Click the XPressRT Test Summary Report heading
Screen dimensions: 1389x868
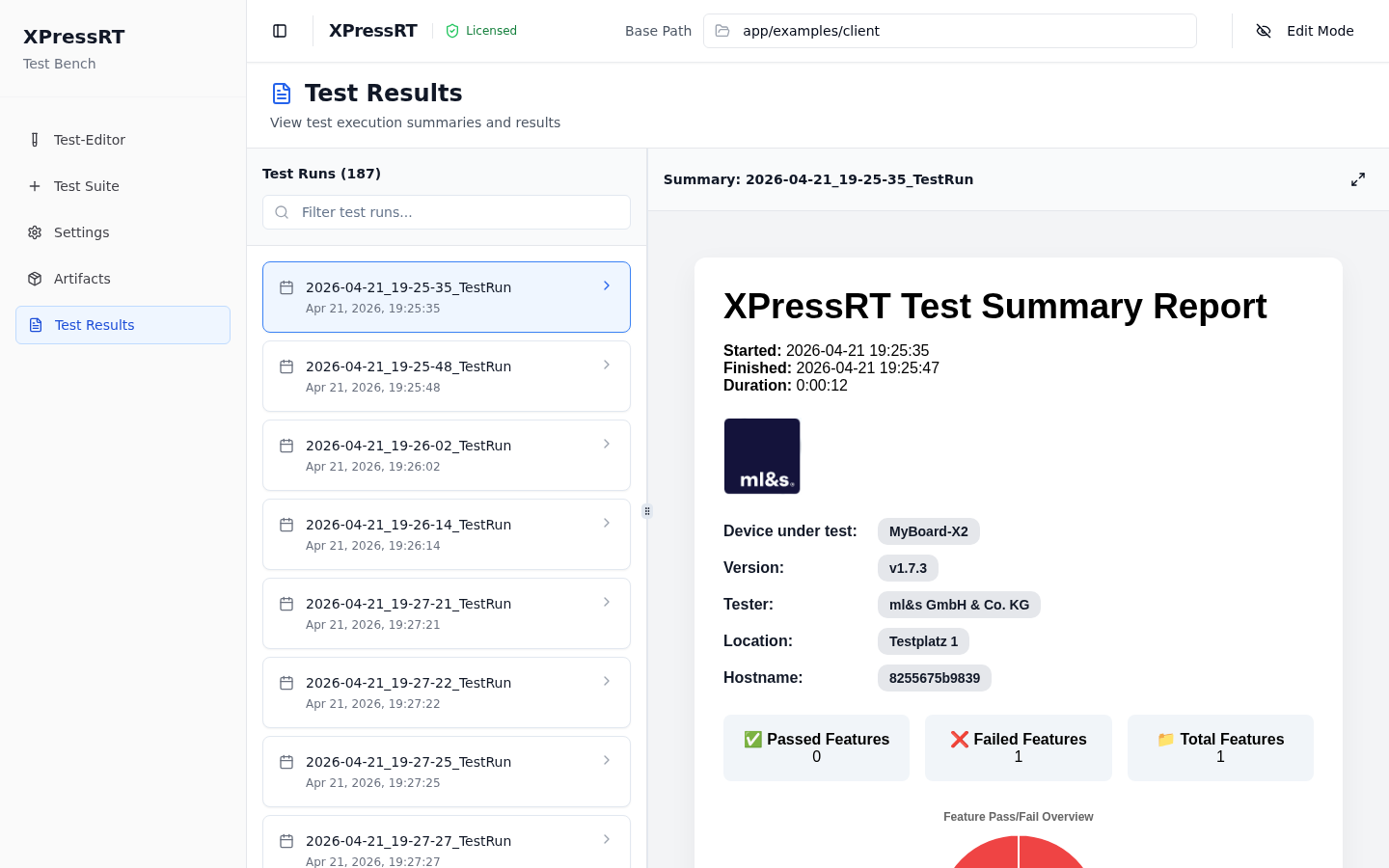coord(994,306)
